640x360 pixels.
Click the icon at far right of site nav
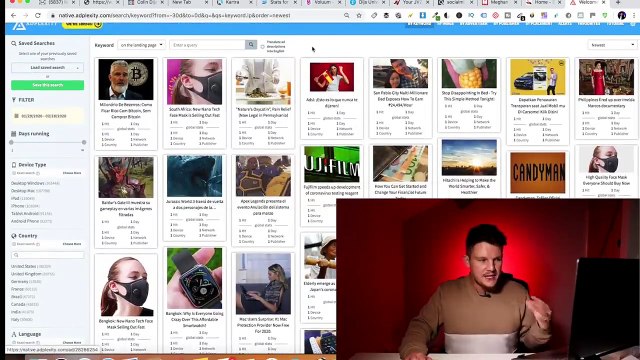[633, 24]
